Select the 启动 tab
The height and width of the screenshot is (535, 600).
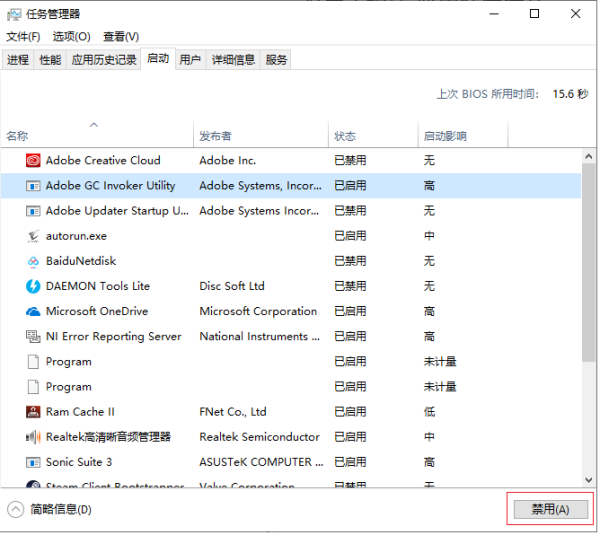tap(158, 59)
